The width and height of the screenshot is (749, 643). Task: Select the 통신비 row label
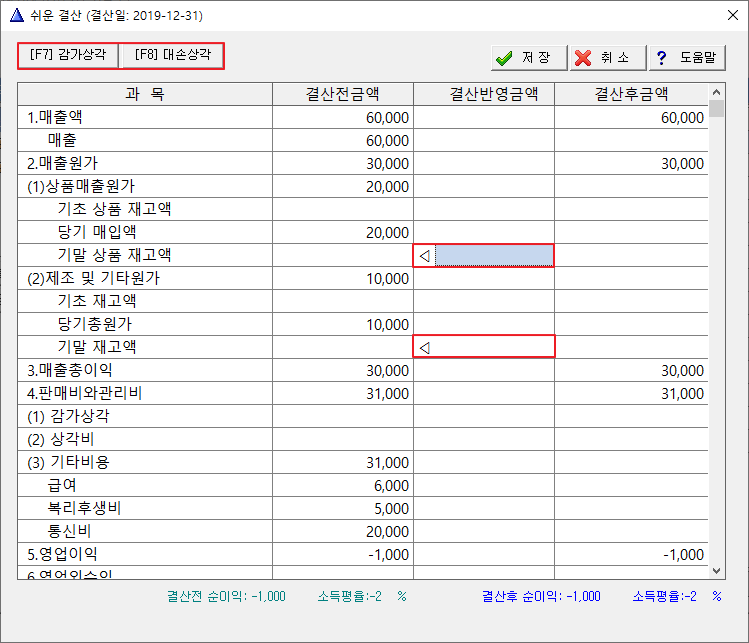[x=69, y=531]
